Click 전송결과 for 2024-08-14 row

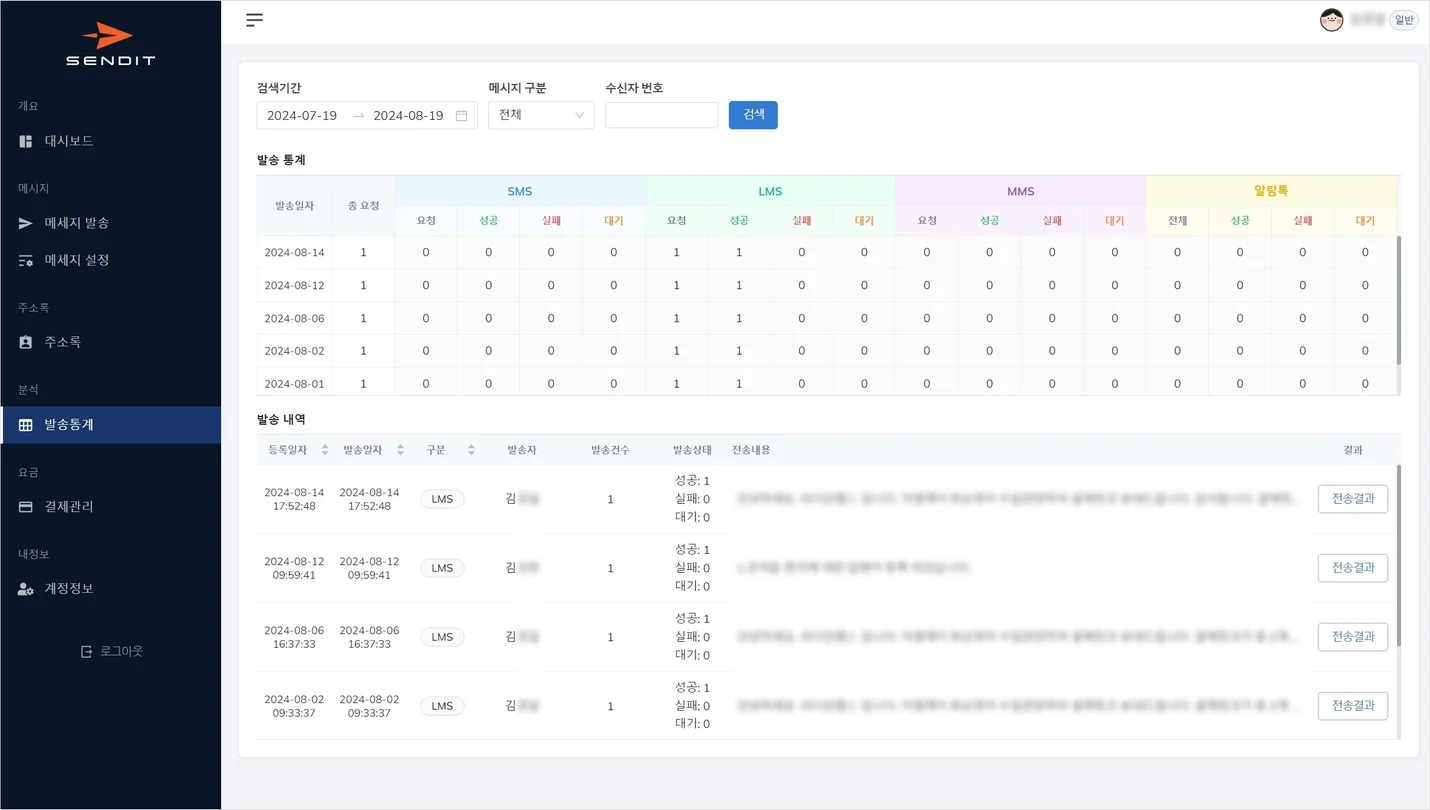pyautogui.click(x=1353, y=498)
